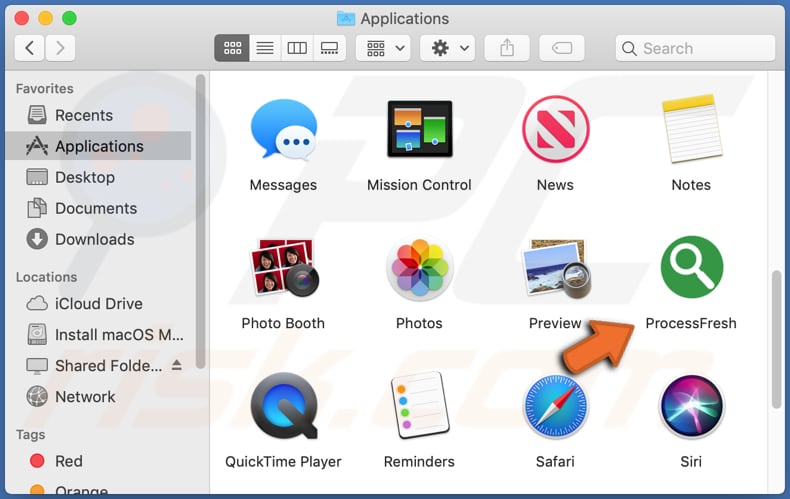The width and height of the screenshot is (790, 499).
Task: Open the group-by arrangement dropdown
Action: point(383,48)
